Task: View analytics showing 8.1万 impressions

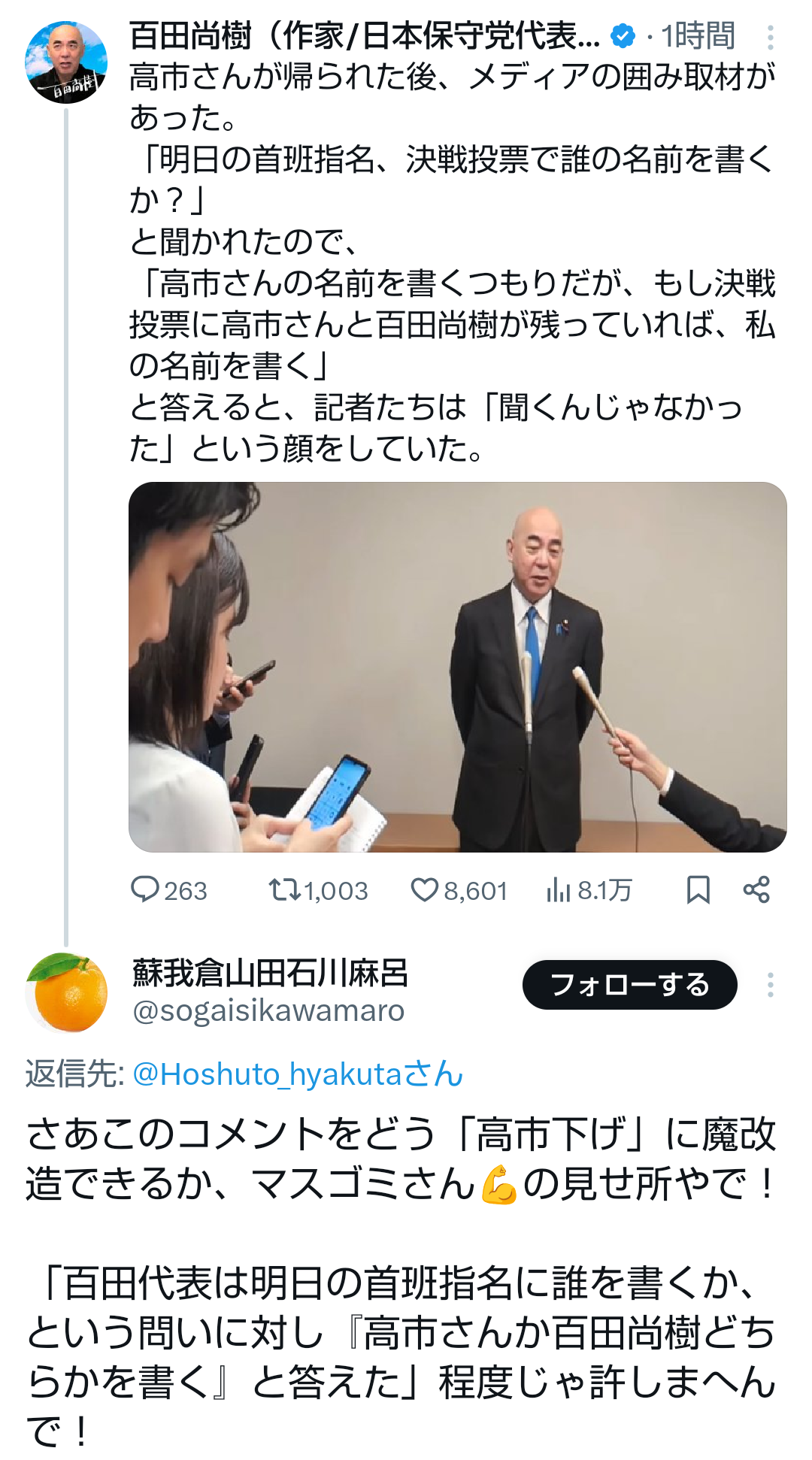Action: tap(589, 890)
